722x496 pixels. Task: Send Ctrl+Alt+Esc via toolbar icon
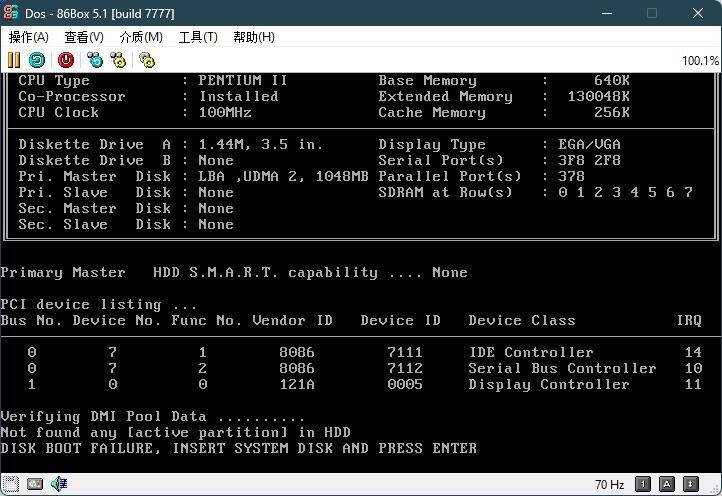coord(118,60)
